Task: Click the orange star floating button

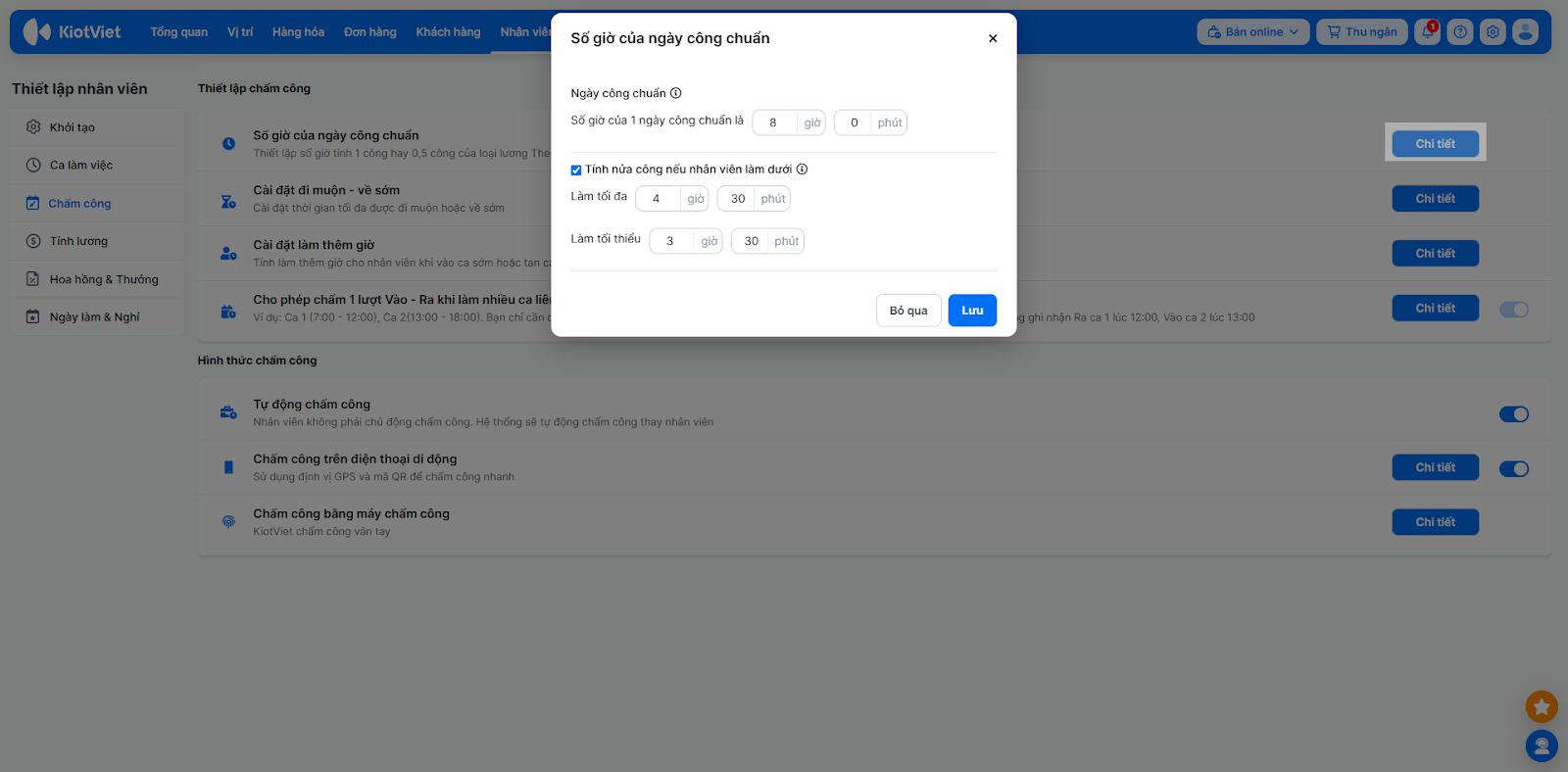Action: coord(1542,706)
